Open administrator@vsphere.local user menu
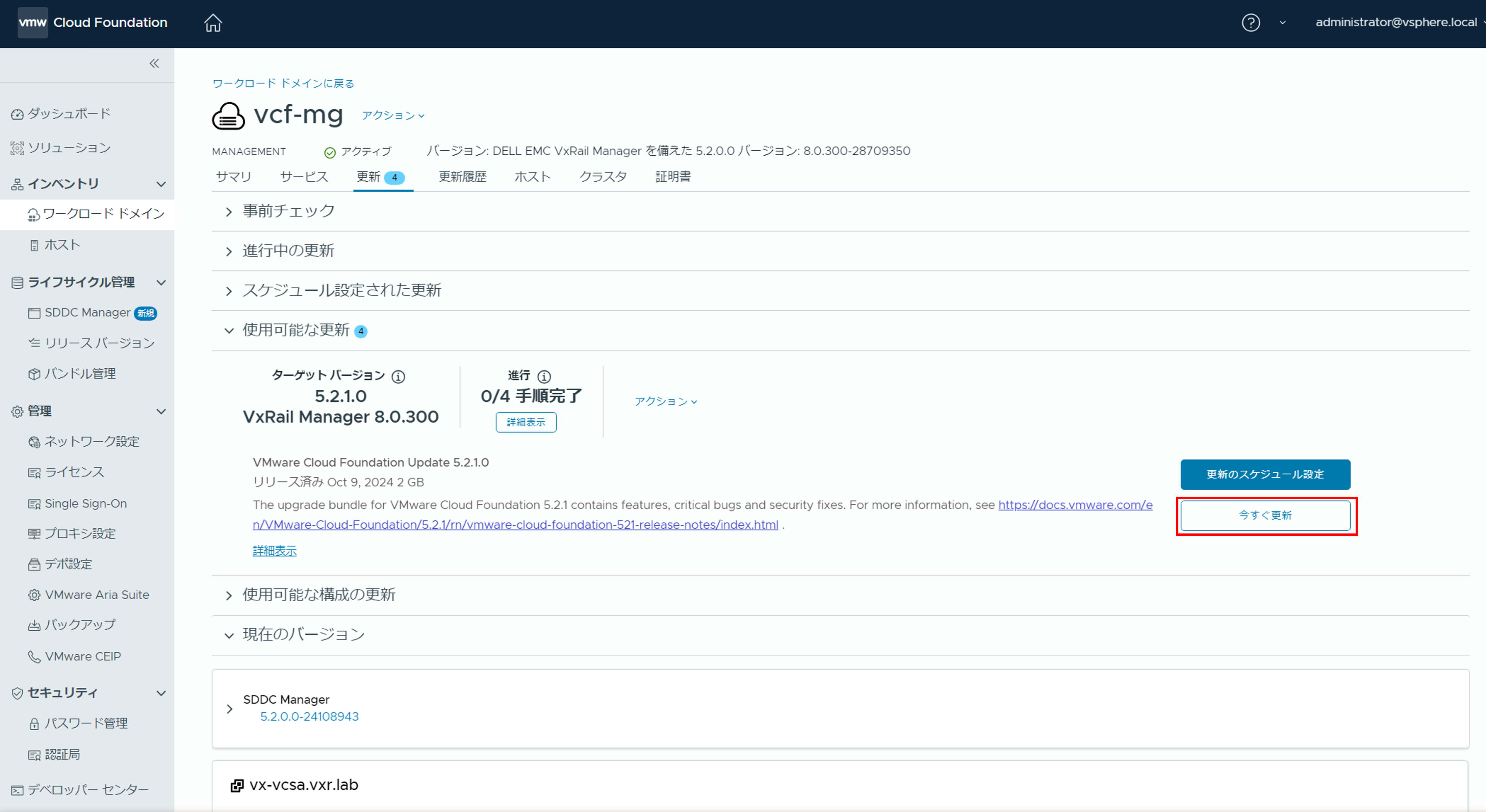This screenshot has width=1486, height=812. [1400, 23]
